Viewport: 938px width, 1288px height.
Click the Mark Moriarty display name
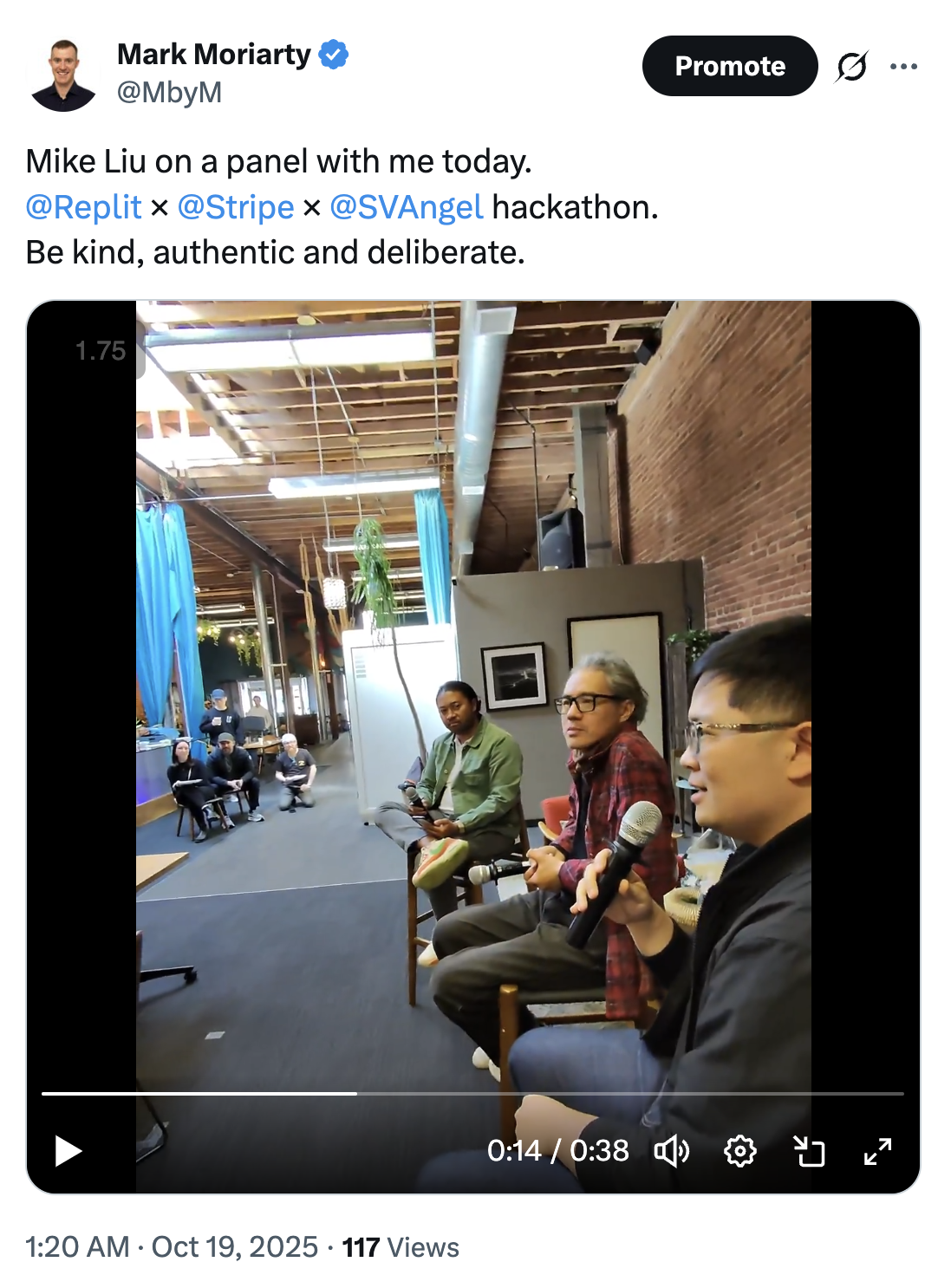214,54
